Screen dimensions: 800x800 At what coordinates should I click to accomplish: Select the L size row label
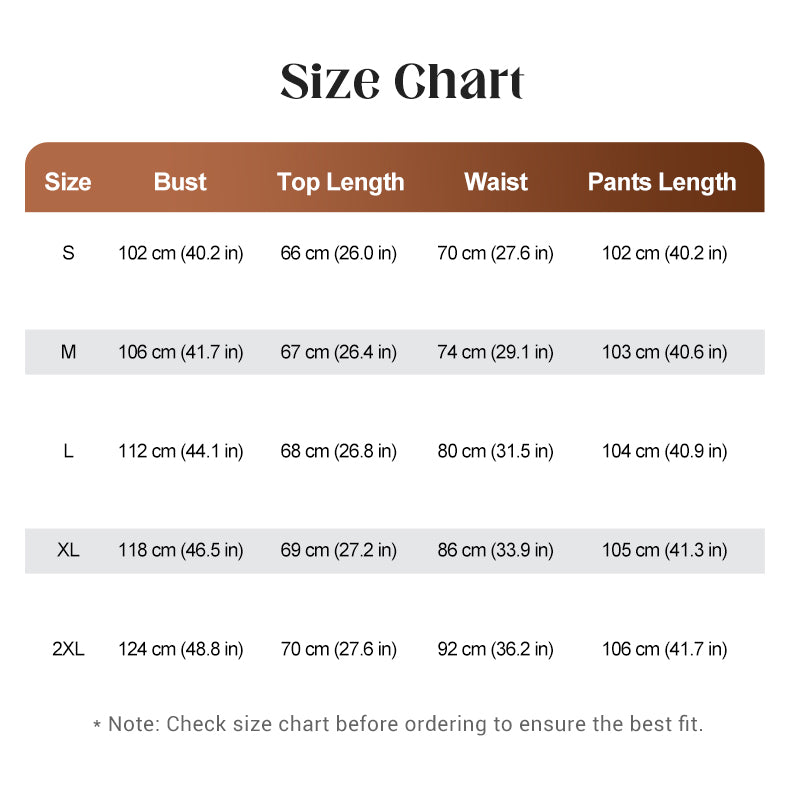pyautogui.click(x=68, y=451)
